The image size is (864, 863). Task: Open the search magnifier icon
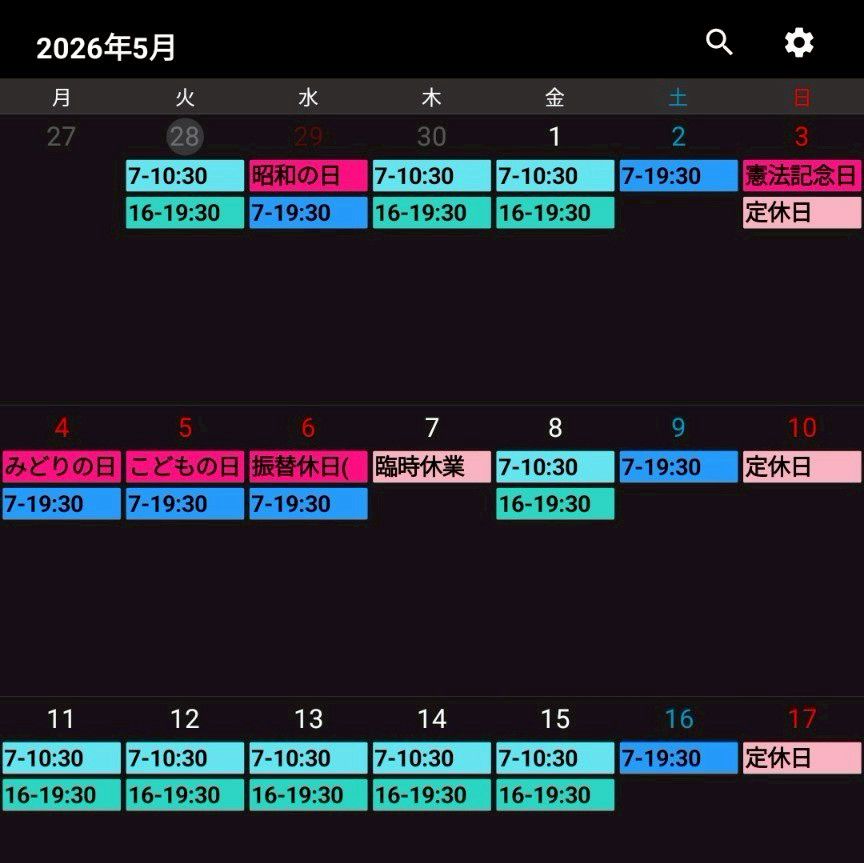[719, 43]
